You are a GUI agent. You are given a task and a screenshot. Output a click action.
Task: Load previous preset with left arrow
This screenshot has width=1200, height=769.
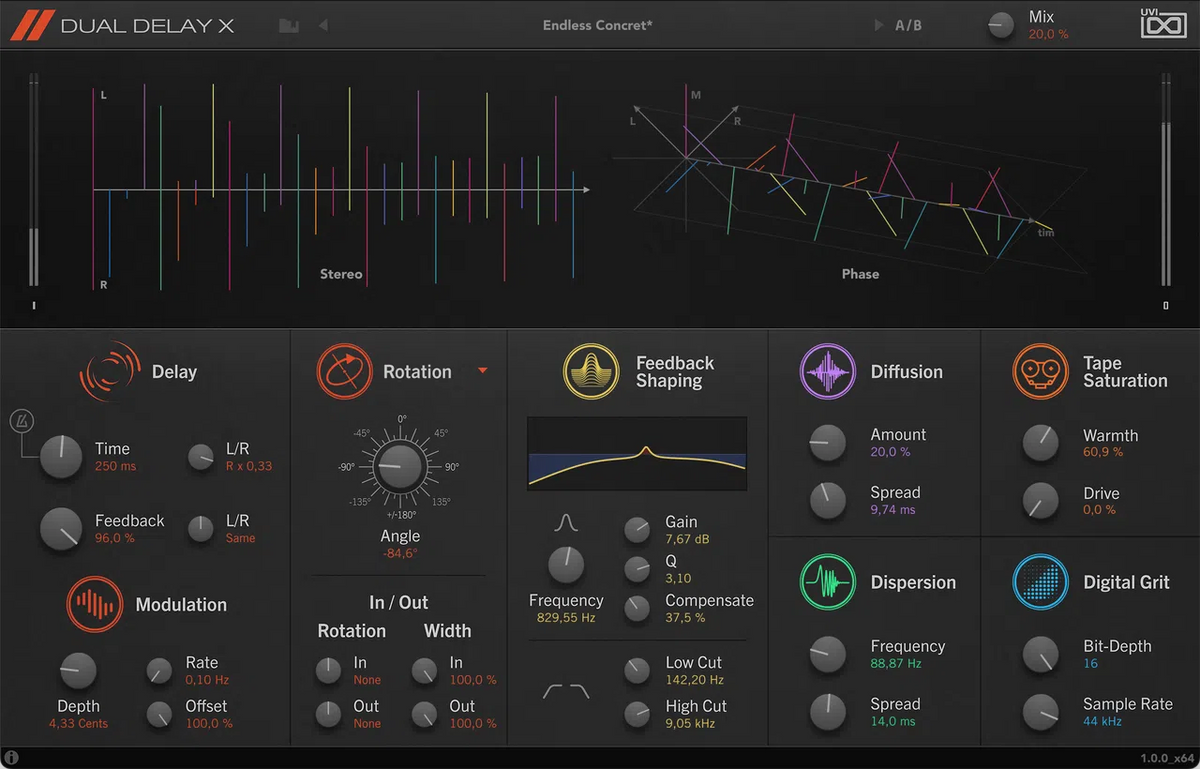pos(320,25)
